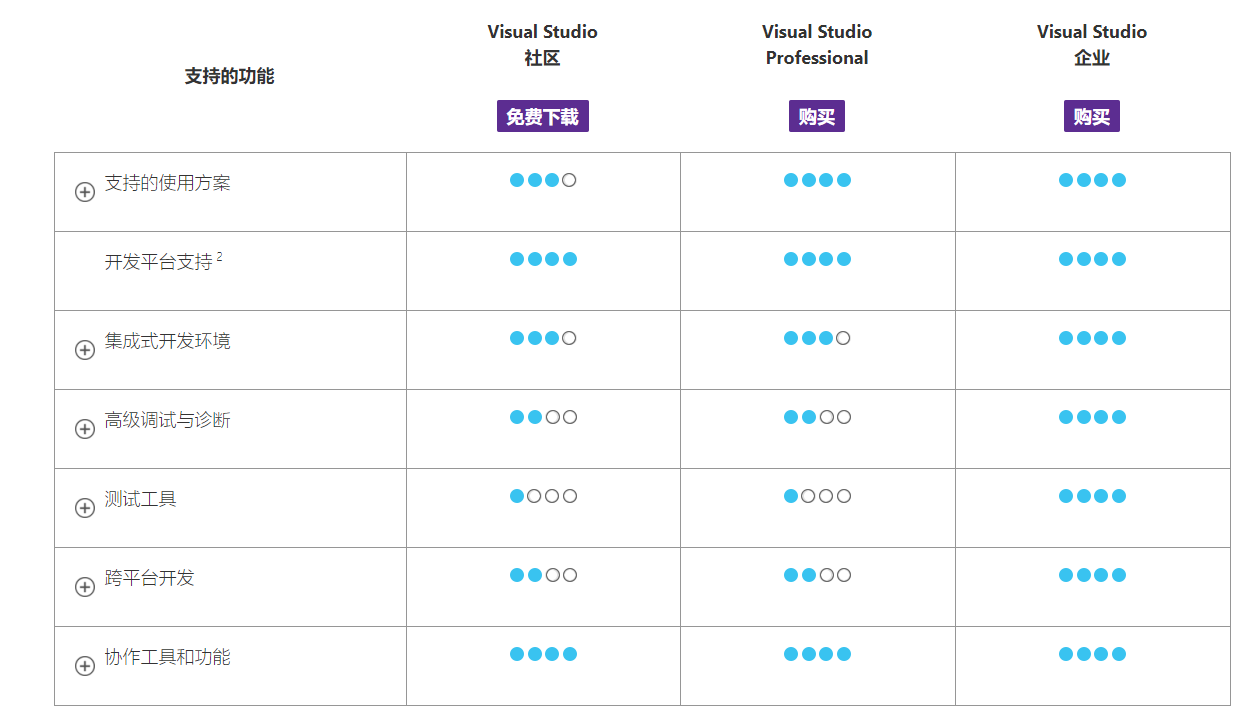
Task: Expand the 高级调试与诊断 row plus icon
Action: 85,429
